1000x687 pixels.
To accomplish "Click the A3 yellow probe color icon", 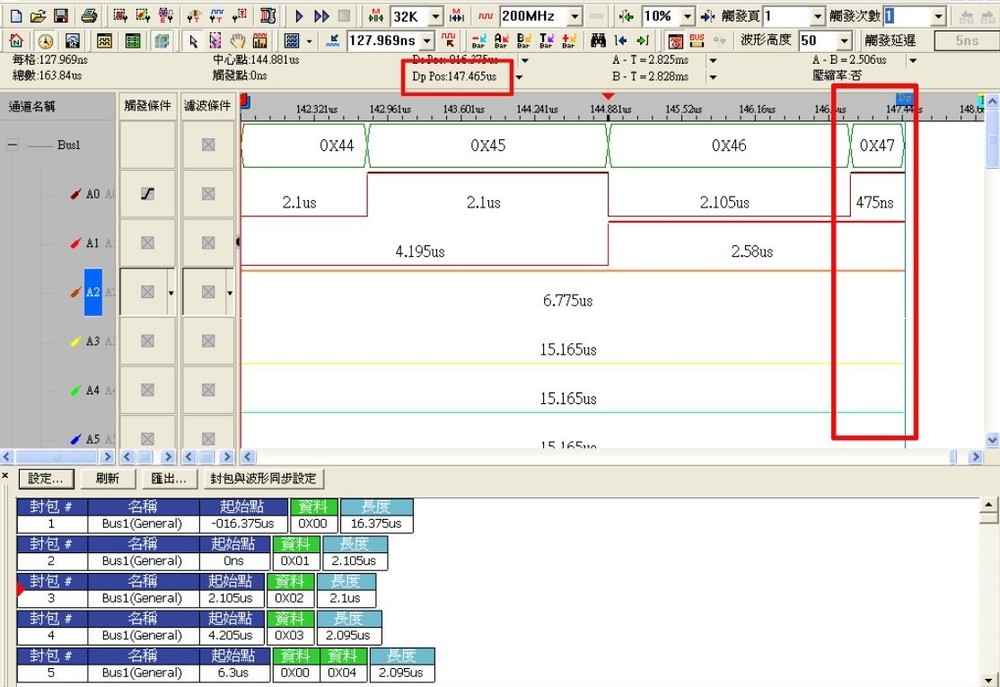I will [x=76, y=341].
